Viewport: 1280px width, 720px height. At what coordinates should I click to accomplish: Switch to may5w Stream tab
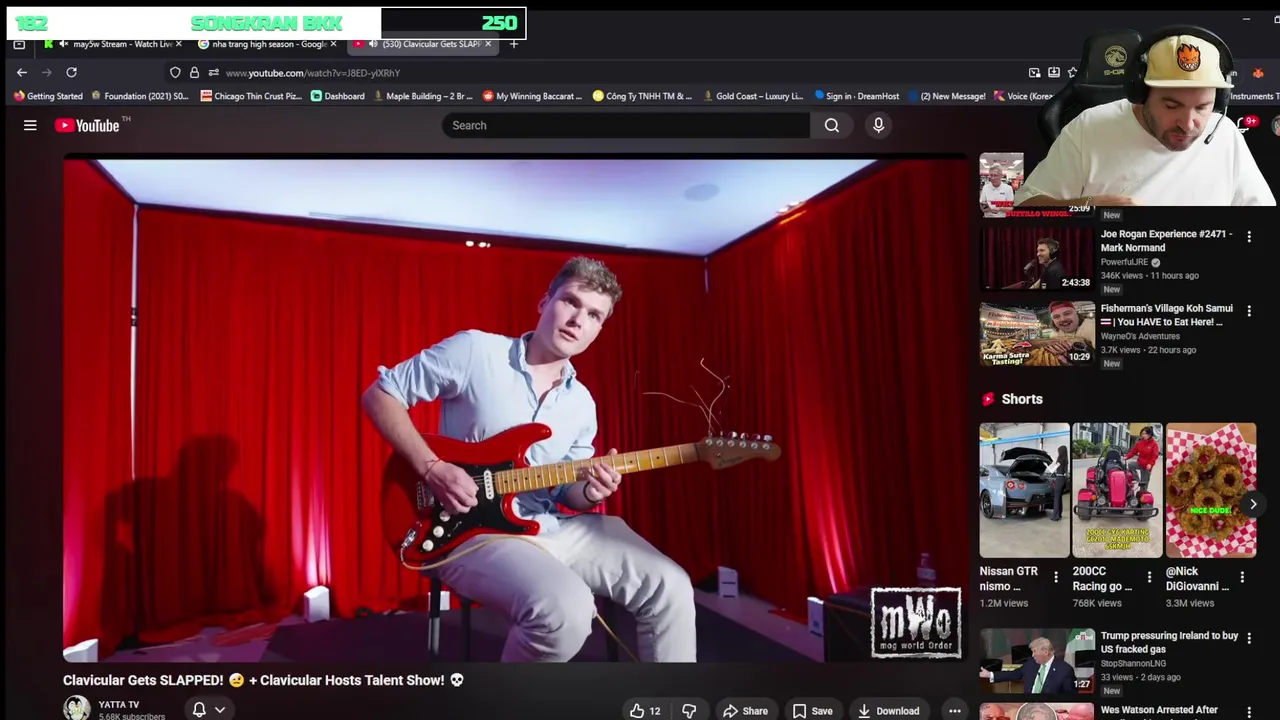coord(113,44)
